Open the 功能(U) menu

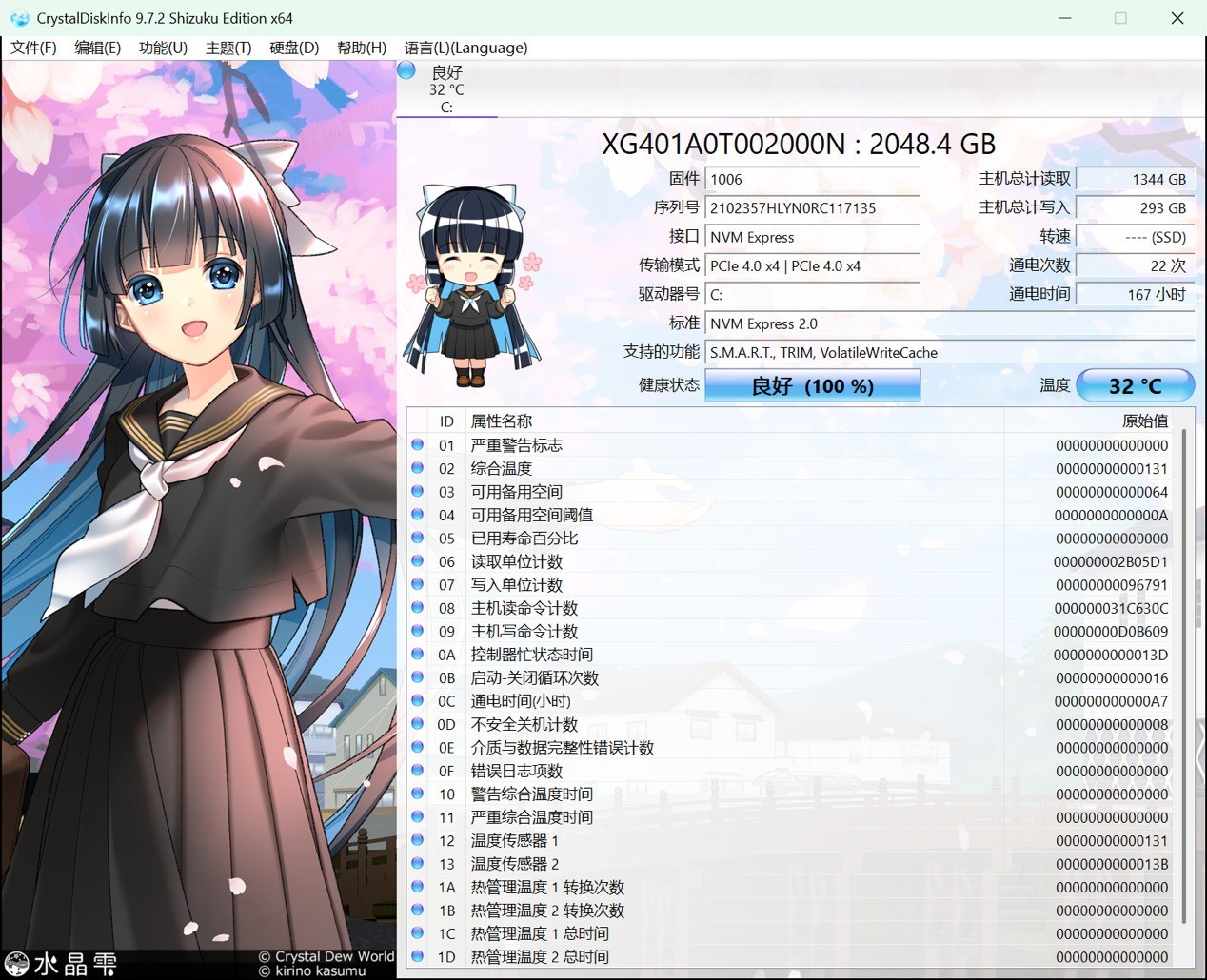pyautogui.click(x=163, y=48)
